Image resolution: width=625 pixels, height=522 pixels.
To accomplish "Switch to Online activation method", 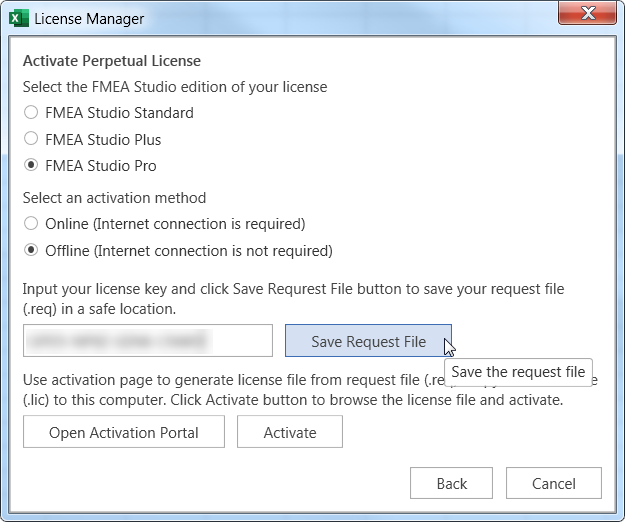I will click(x=32, y=224).
